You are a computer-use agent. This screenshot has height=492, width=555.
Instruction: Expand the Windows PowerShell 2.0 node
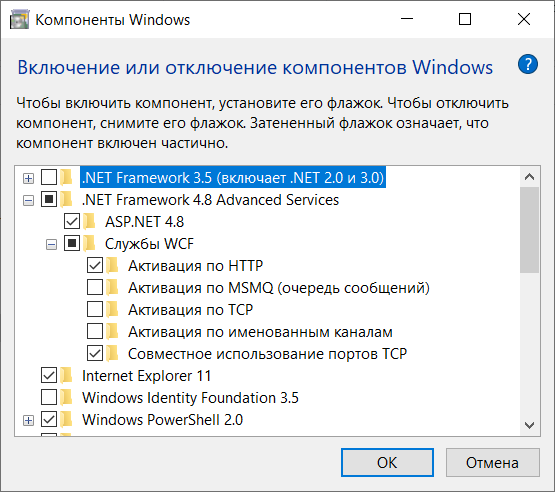pyautogui.click(x=28, y=421)
